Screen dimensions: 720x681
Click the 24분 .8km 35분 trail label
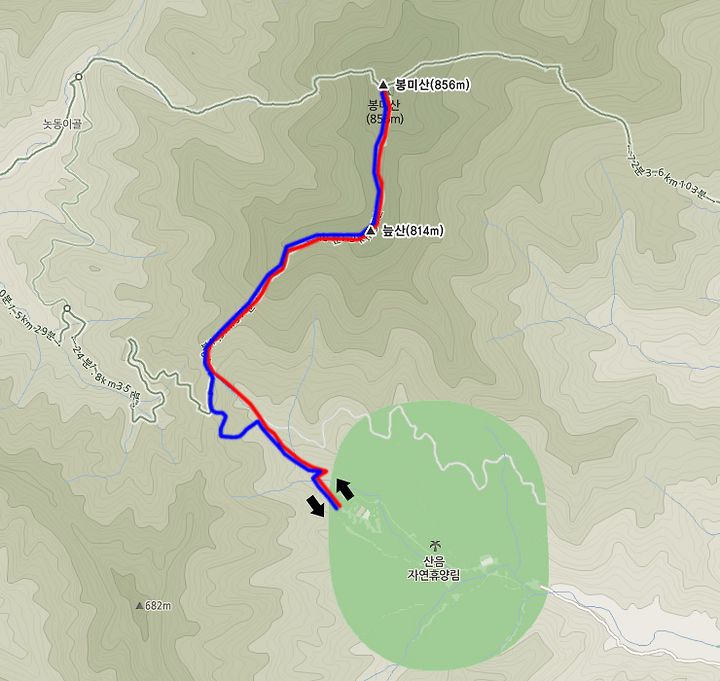click(x=106, y=370)
